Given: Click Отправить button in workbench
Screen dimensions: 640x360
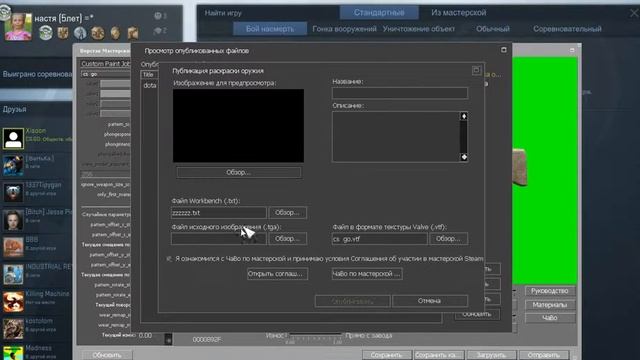Looking at the screenshot, I should tap(543, 355).
